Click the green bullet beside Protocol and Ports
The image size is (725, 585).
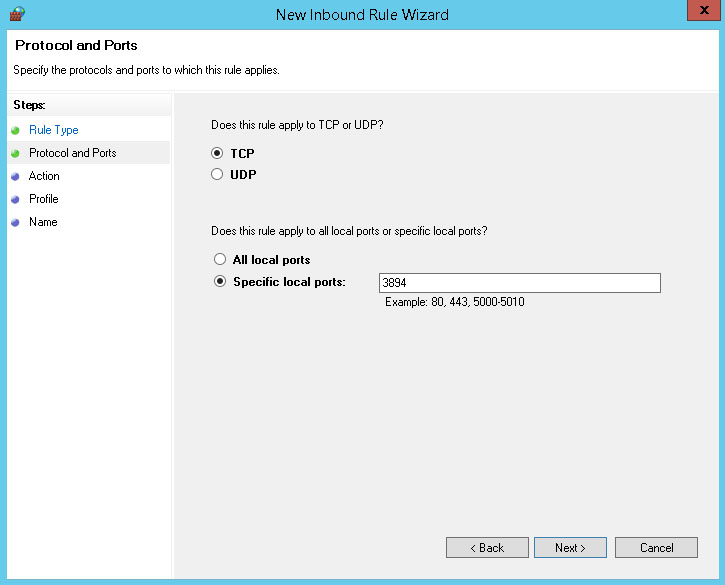point(15,153)
